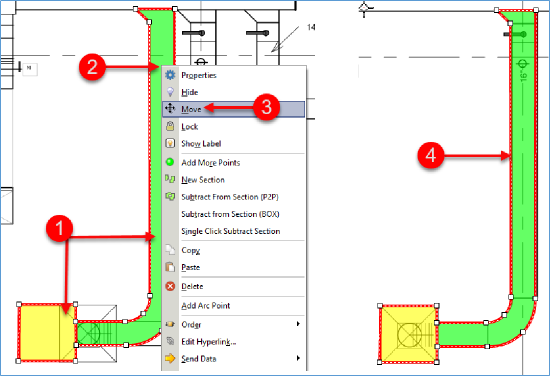550x376 pixels.
Task: Click the Lock padlock icon
Action: 170,126
